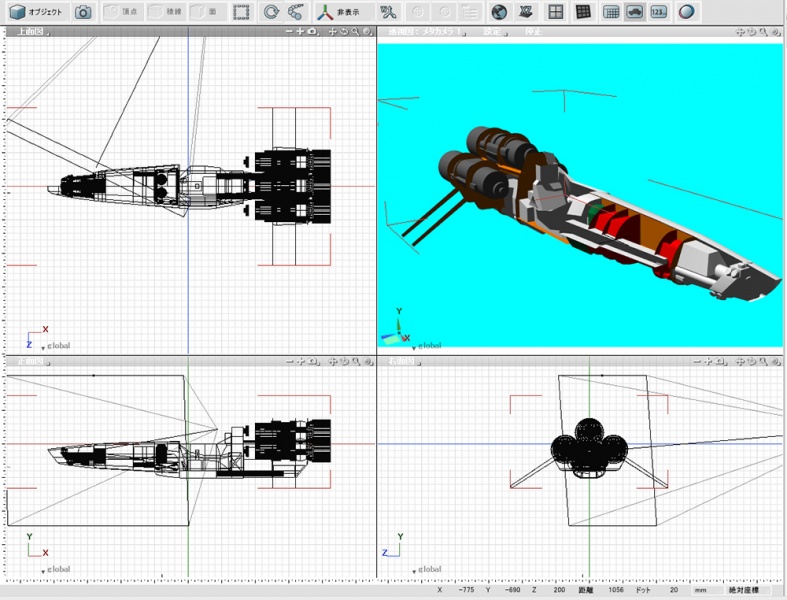
Task: Toggle the car-shaped shading mode button
Action: tap(635, 12)
